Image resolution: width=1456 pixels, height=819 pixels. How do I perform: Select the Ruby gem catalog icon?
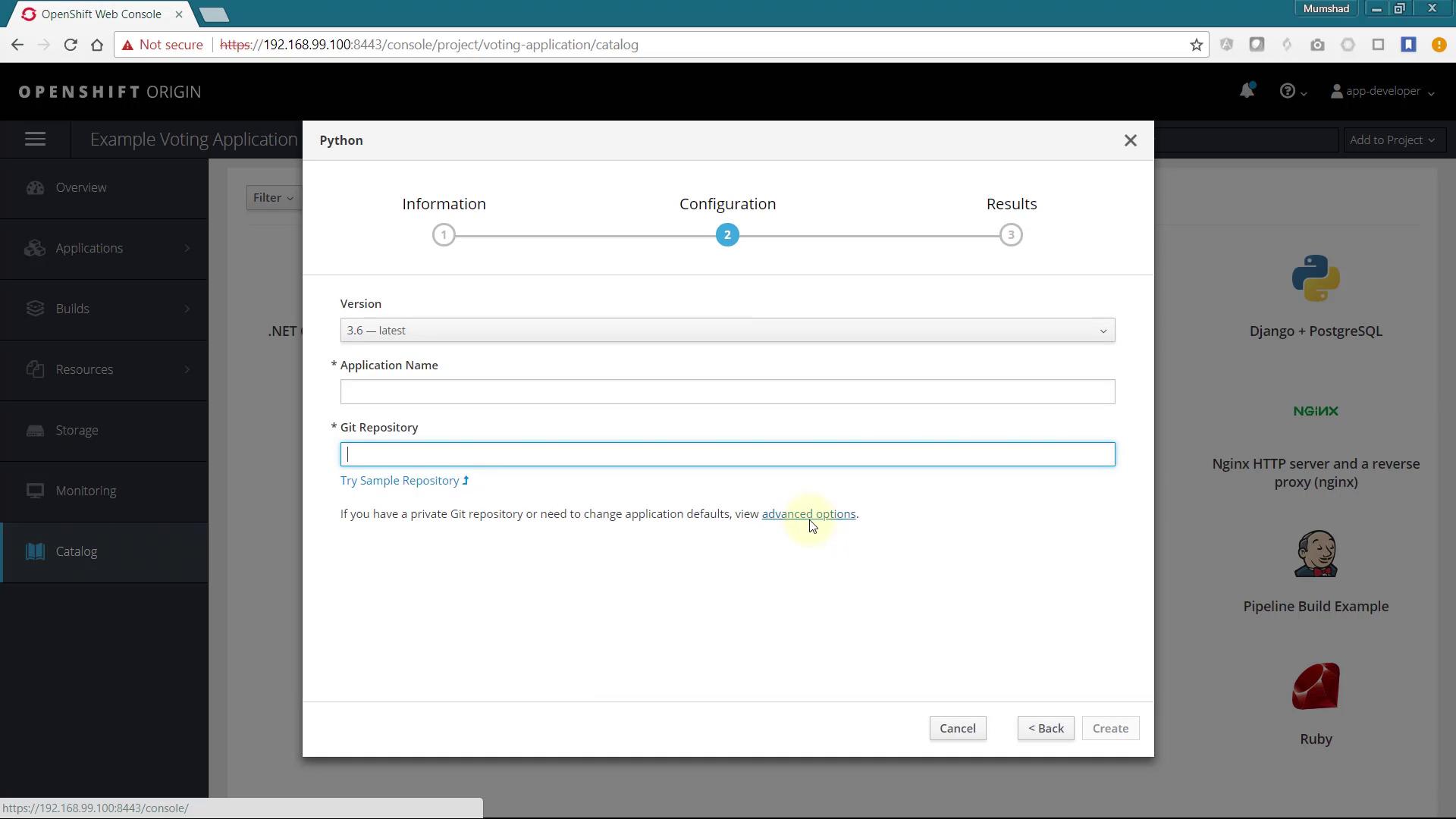point(1316,686)
